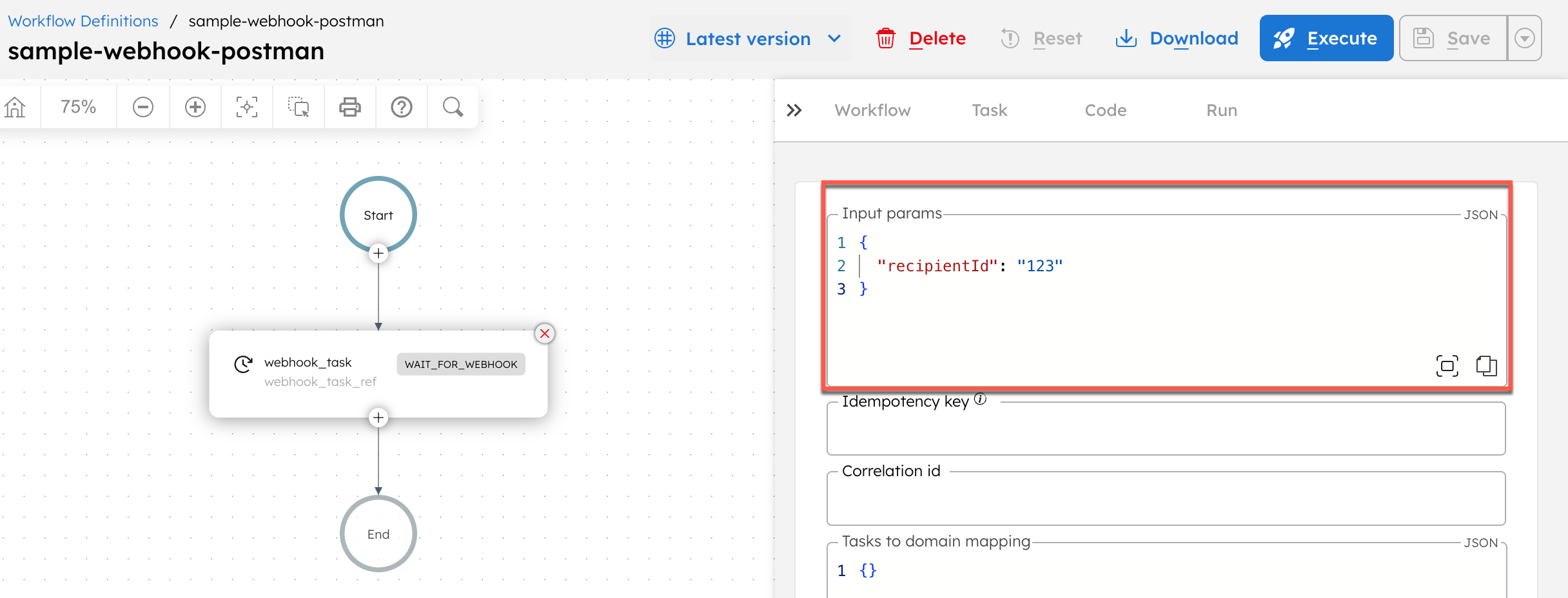
Task: Click the WAIT_FOR_WEBHOOK type badge
Action: pyautogui.click(x=461, y=364)
